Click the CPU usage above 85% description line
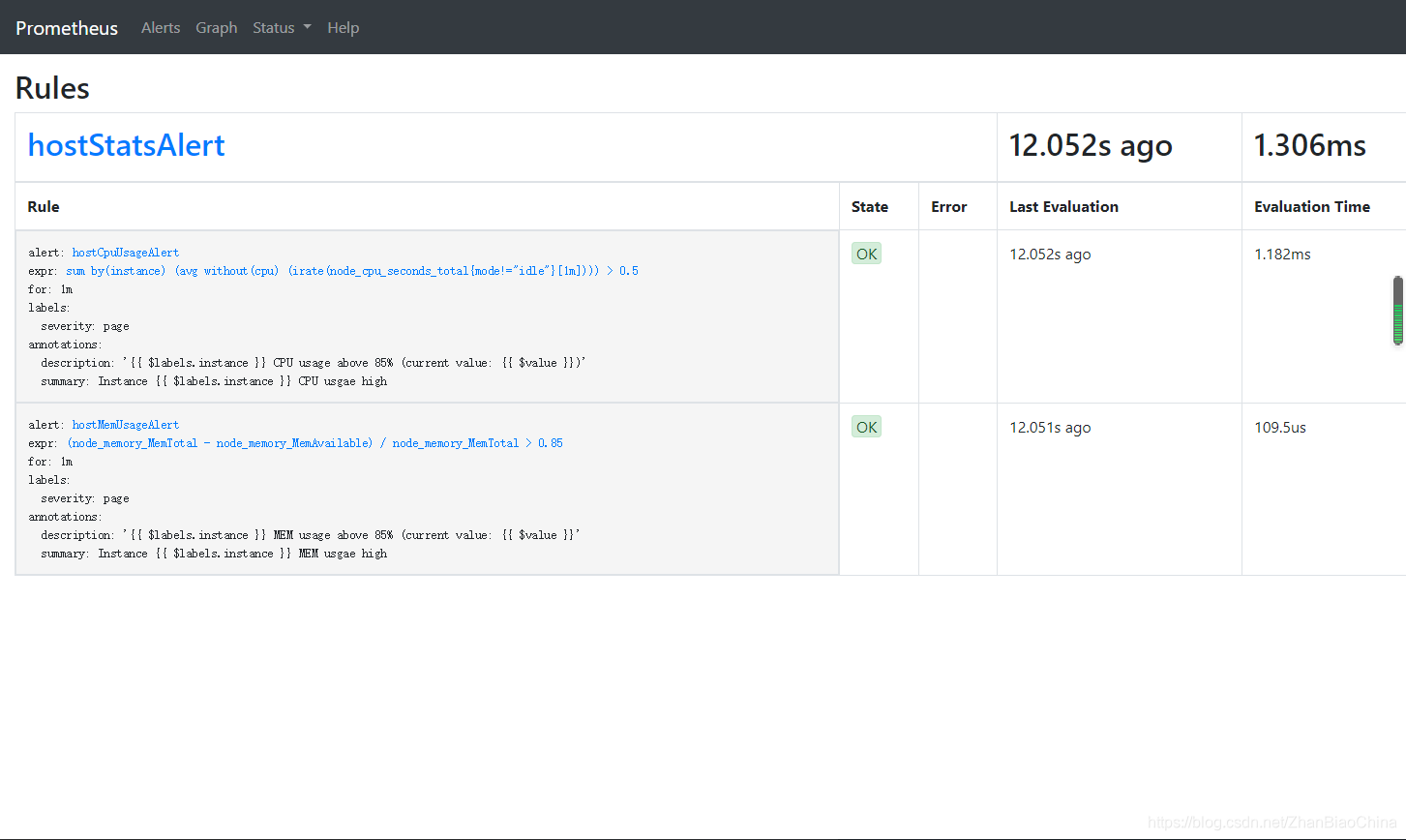This screenshot has width=1406, height=840. (314, 363)
